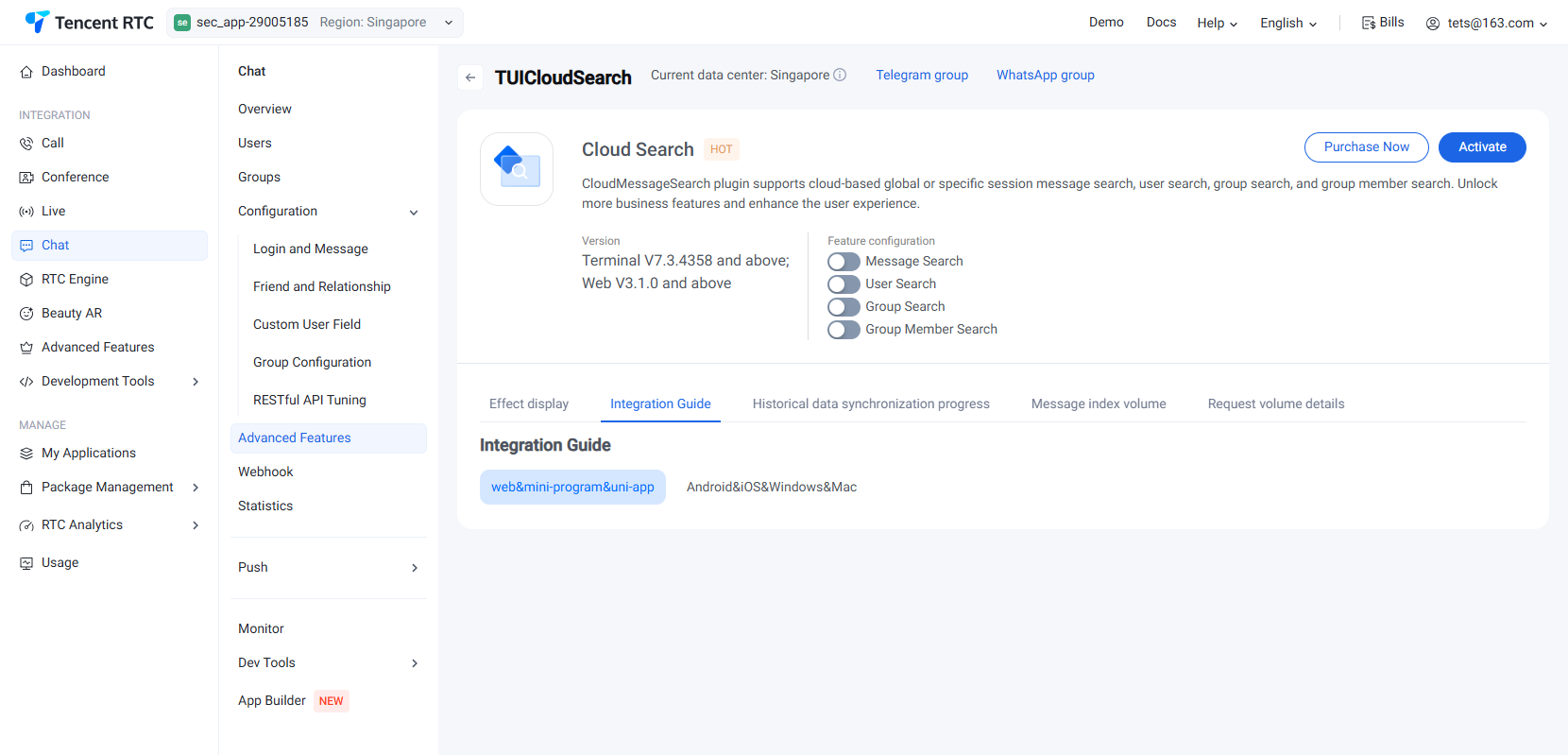Open the Telegram group link
The width and height of the screenshot is (1568, 755).
coord(921,75)
